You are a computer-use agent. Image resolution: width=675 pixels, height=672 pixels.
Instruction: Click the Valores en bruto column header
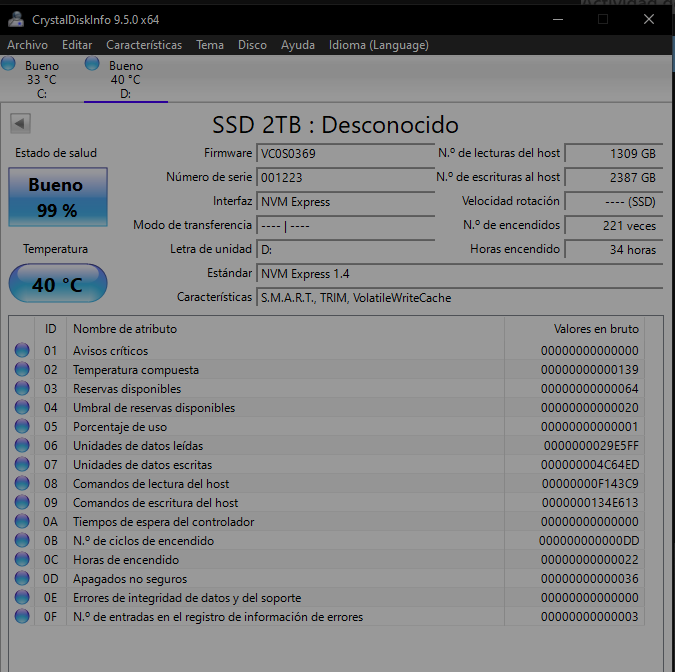[574, 329]
